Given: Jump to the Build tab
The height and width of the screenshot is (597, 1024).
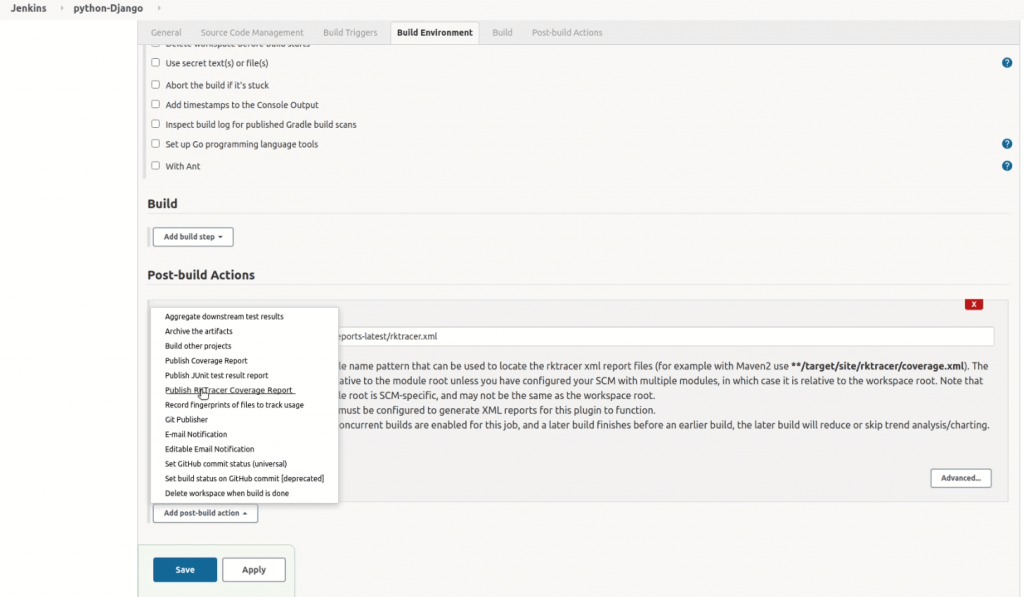Looking at the screenshot, I should click(502, 33).
